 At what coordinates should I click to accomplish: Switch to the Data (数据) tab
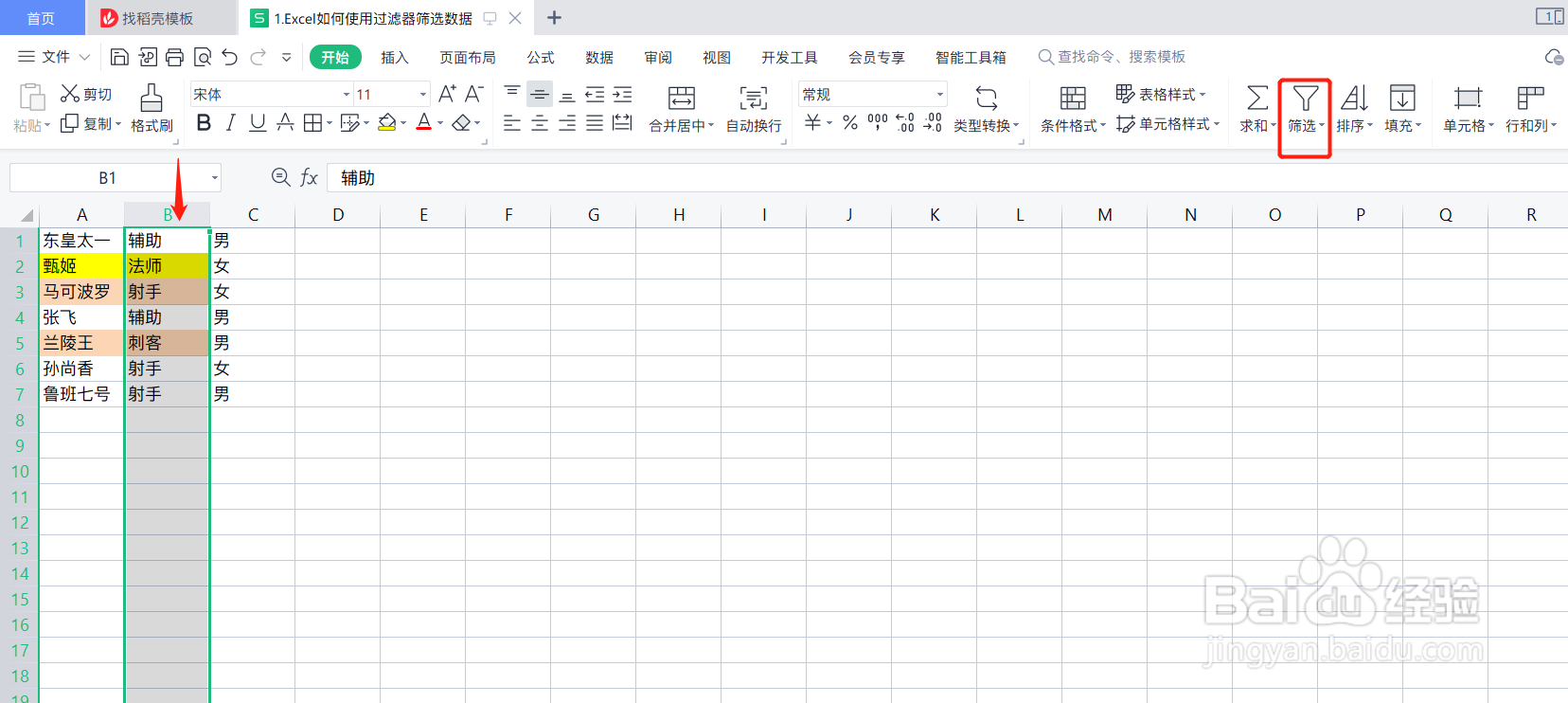pos(599,58)
